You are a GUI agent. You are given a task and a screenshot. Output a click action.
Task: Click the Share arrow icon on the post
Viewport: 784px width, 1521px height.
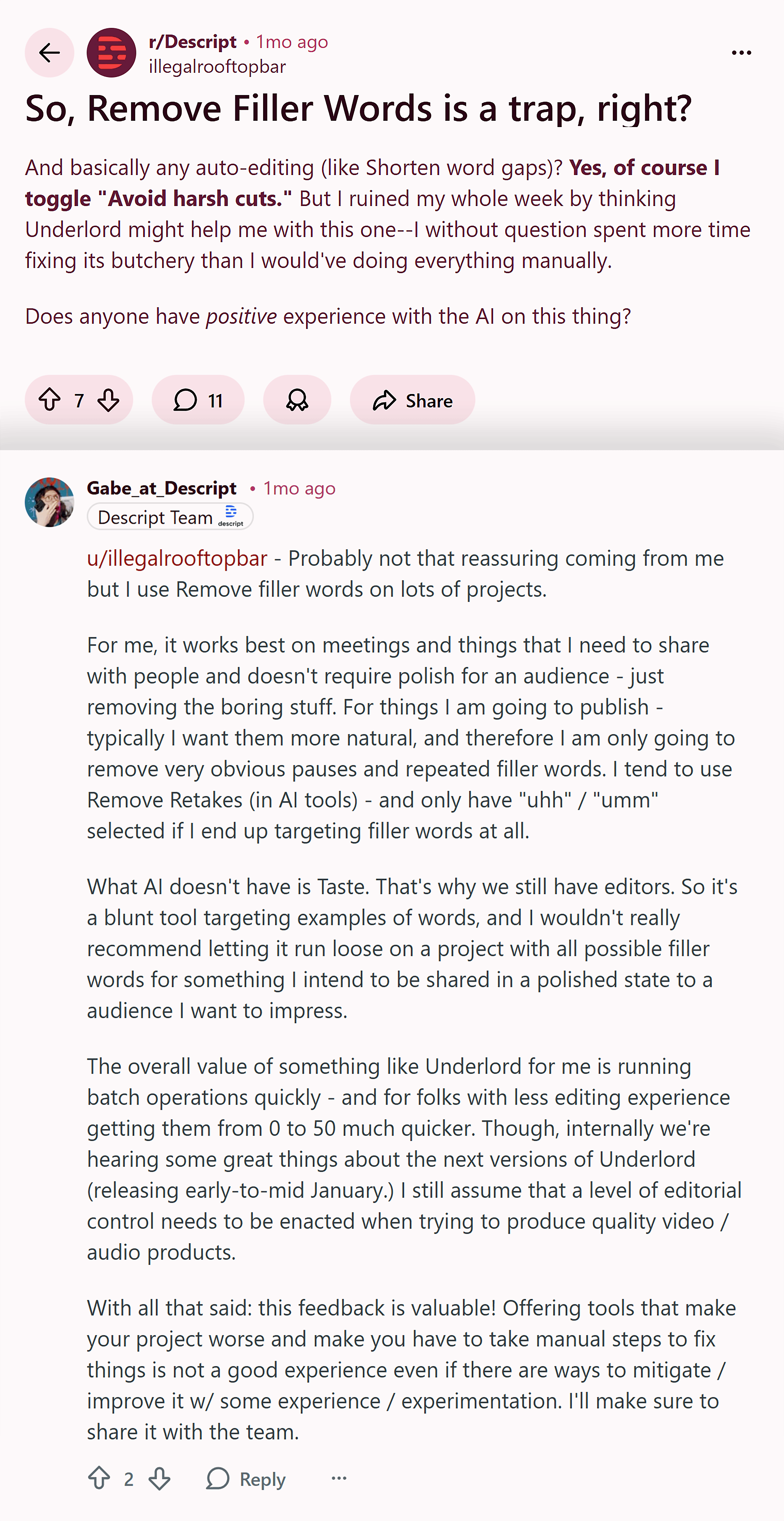pos(384,400)
